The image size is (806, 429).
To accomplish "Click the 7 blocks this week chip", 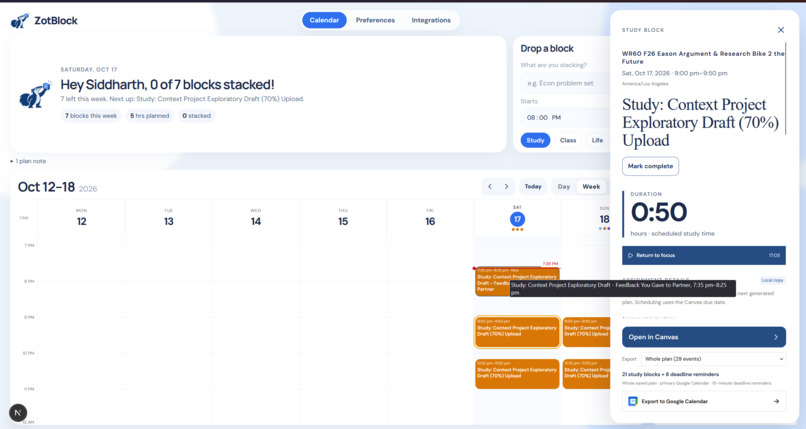I will point(91,116).
